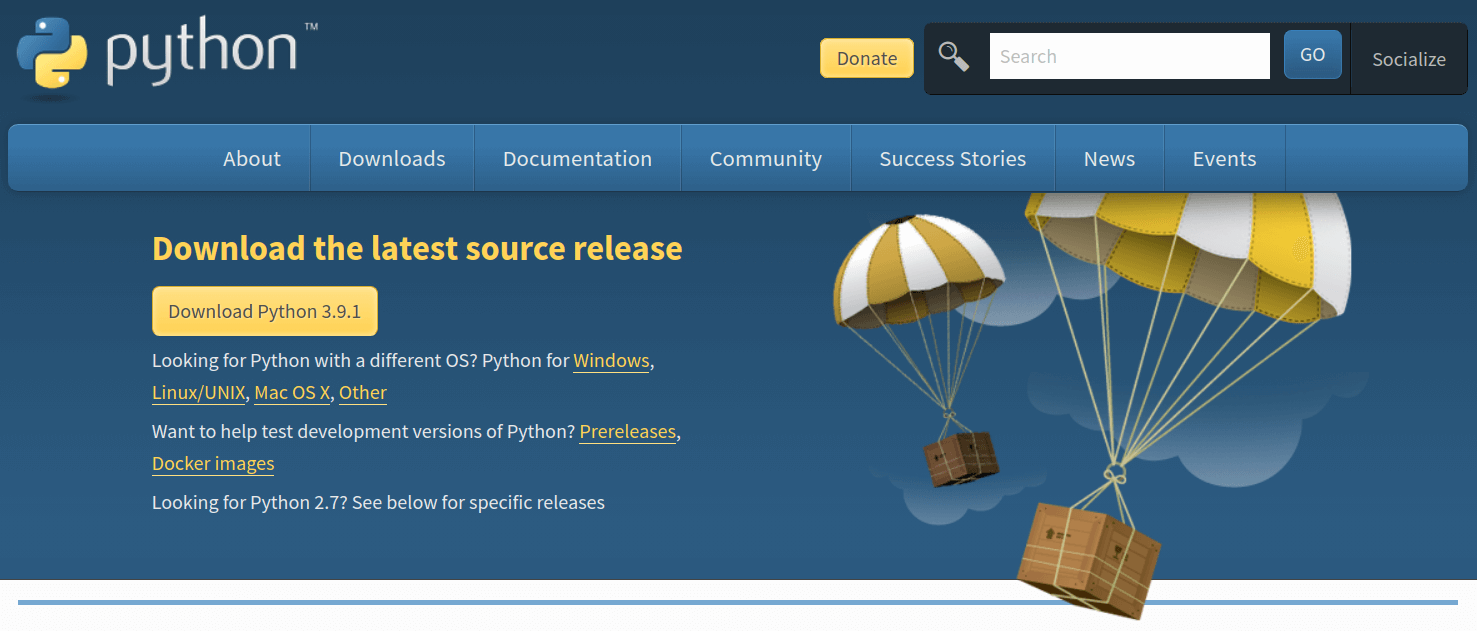Screen dimensions: 1477x631
Task: Open the Other platforms link
Action: point(362,393)
